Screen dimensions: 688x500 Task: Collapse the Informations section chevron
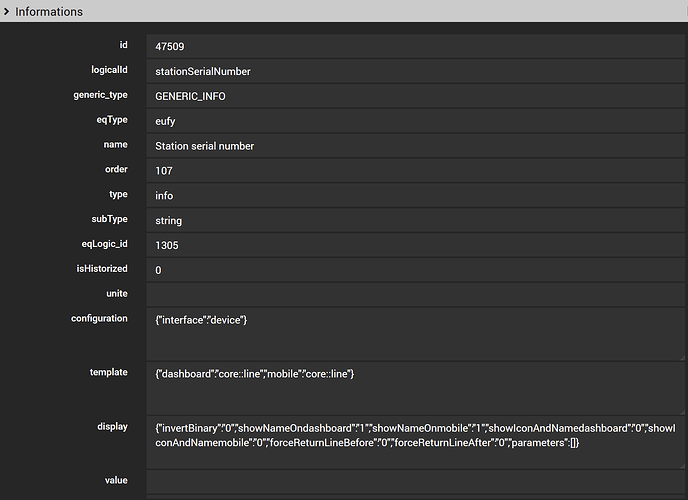pyautogui.click(x=7, y=11)
